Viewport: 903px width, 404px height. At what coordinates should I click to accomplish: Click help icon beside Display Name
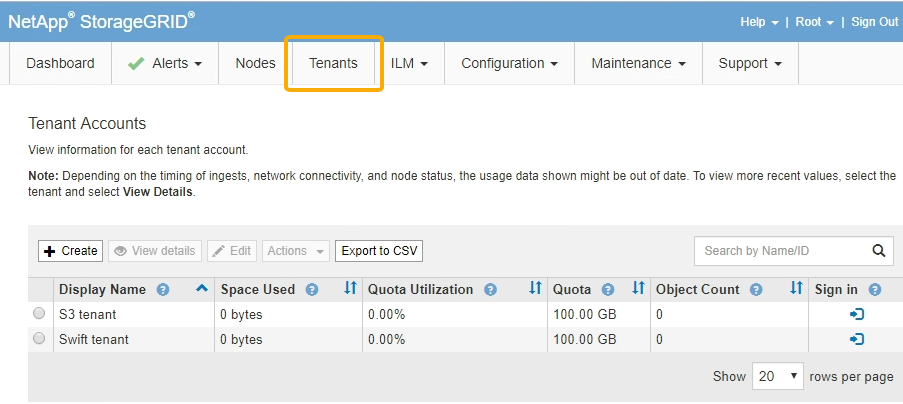[163, 290]
